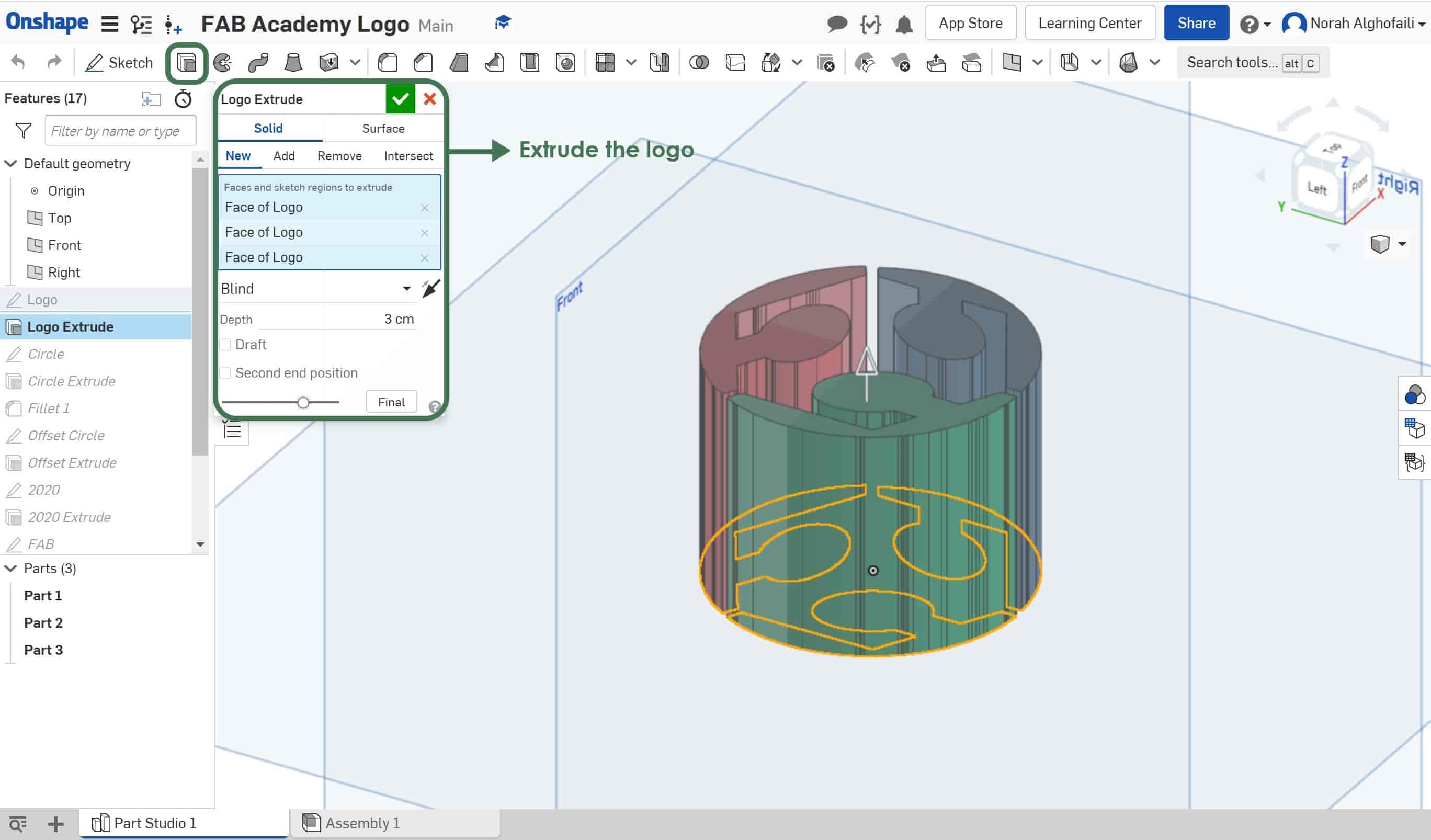Open the App Store
Viewport: 1431px width, 840px height.
[970, 22]
